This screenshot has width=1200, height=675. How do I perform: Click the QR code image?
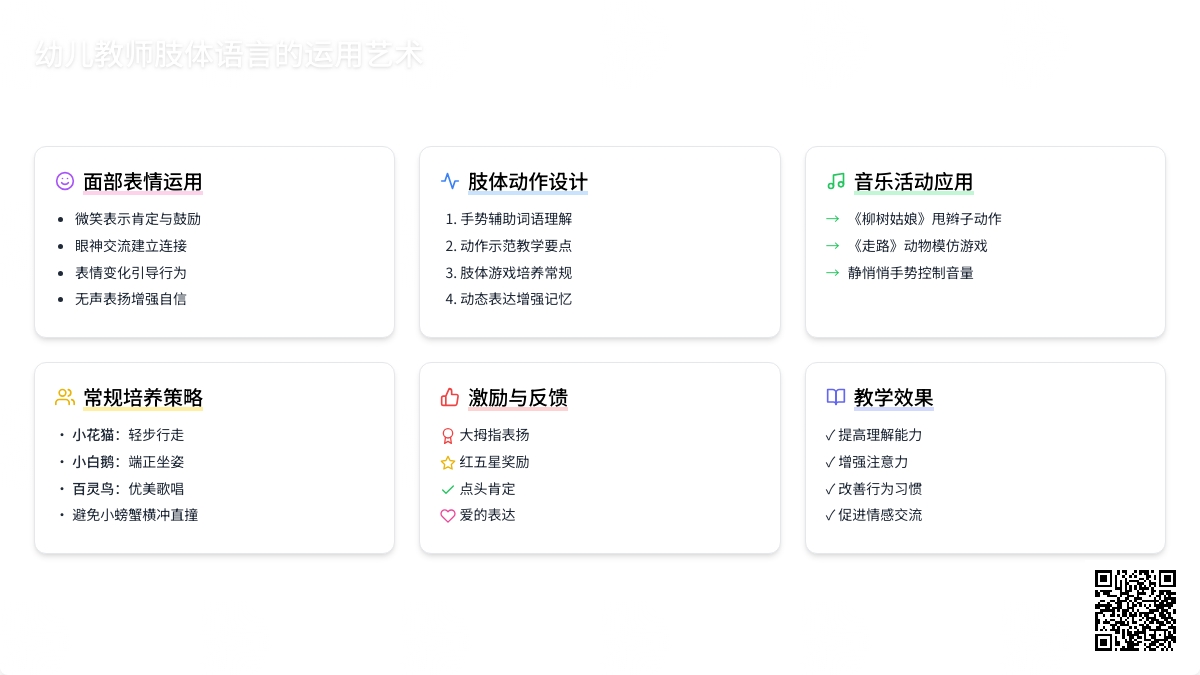1135,610
